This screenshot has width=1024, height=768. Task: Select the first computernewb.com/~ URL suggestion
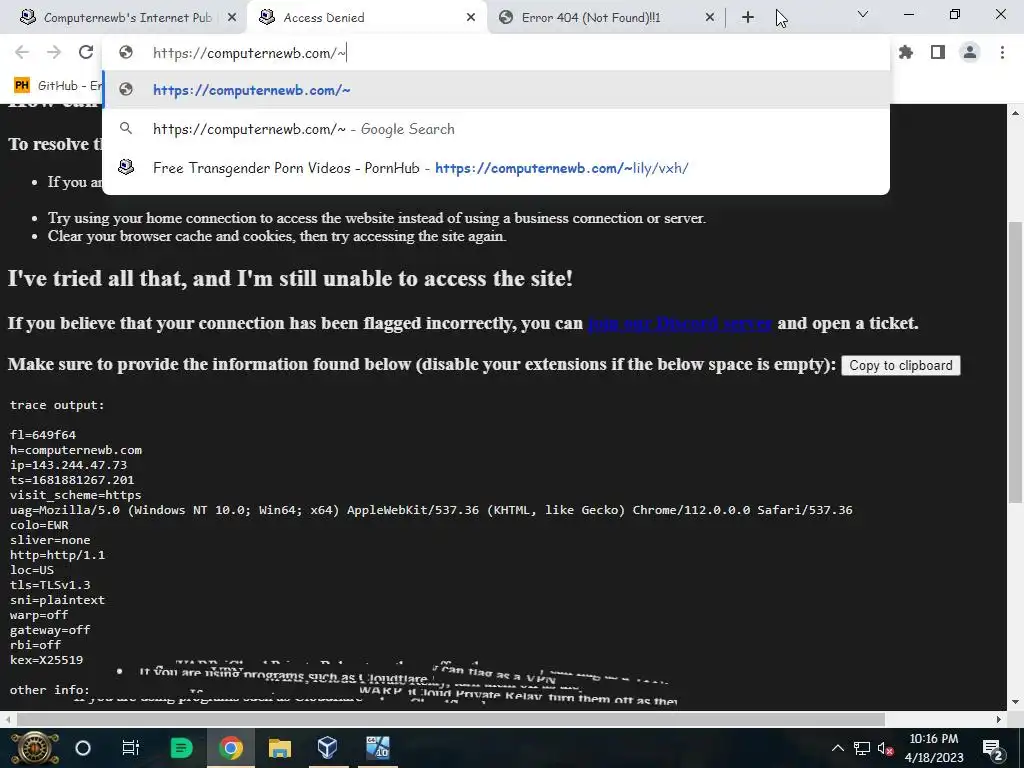pos(496,90)
